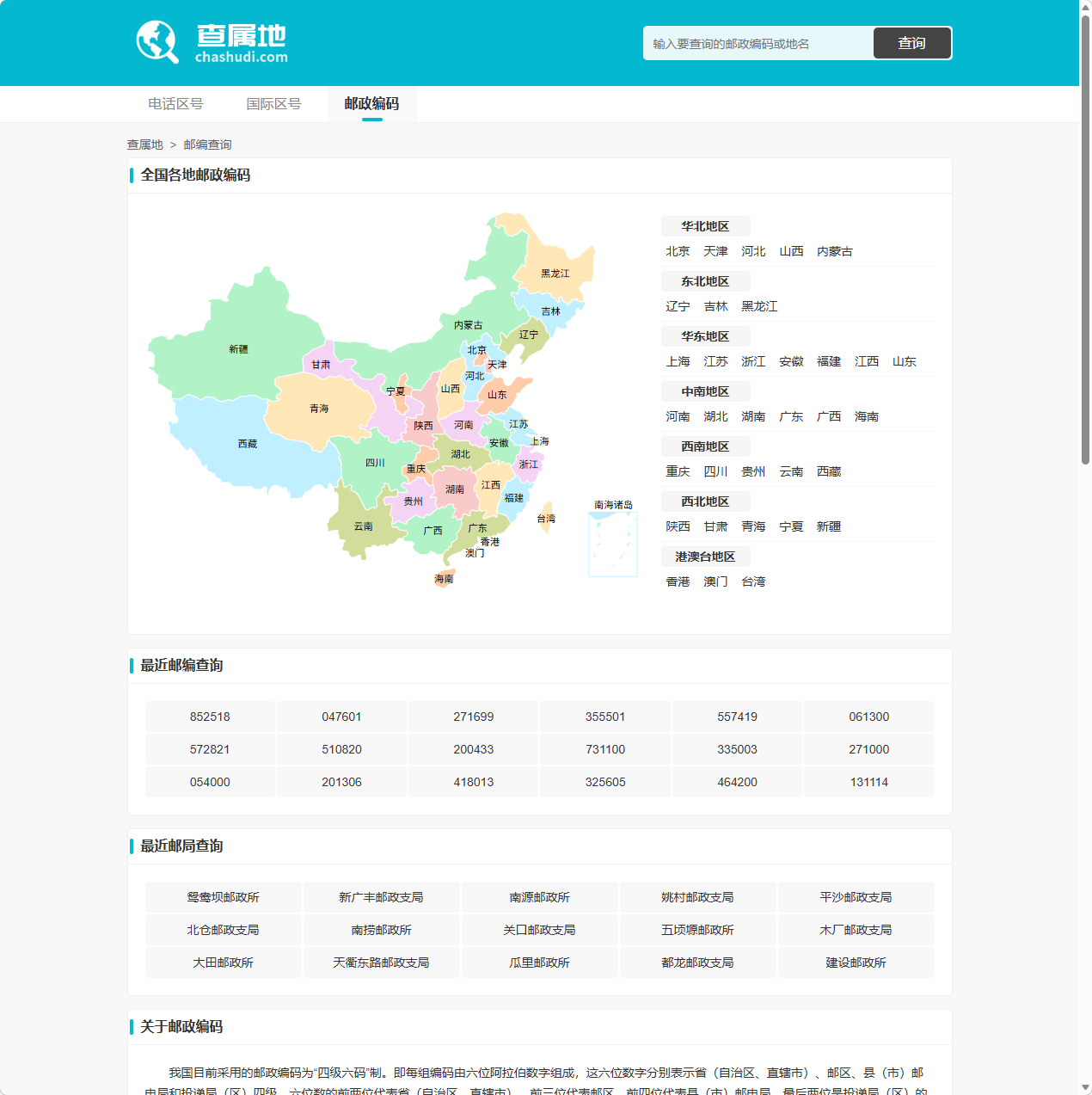This screenshot has width=1092, height=1095.
Task: Click 建设邮政所 in recent post offices
Action: (856, 962)
